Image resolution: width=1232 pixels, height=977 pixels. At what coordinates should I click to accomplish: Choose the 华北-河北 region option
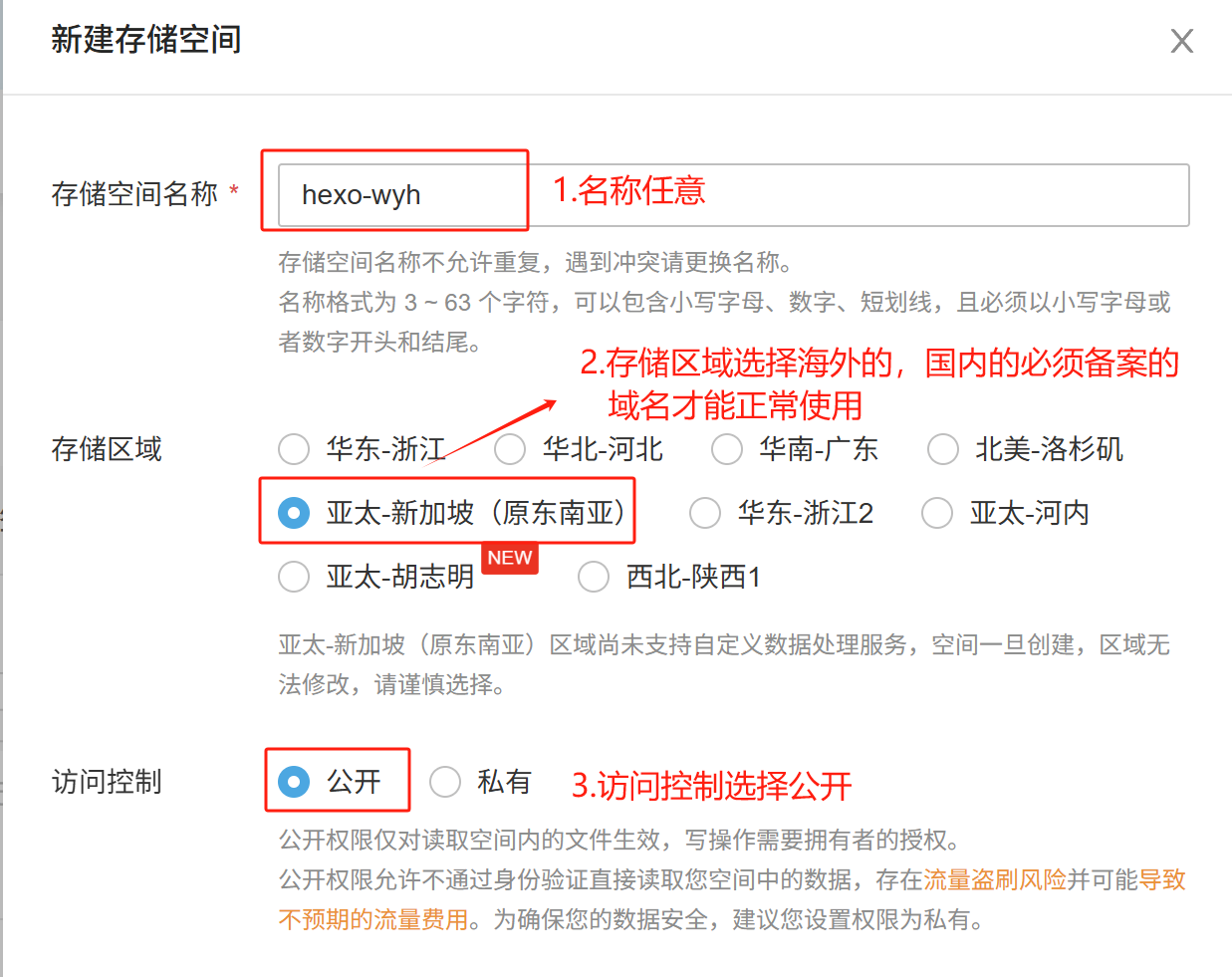tap(510, 449)
